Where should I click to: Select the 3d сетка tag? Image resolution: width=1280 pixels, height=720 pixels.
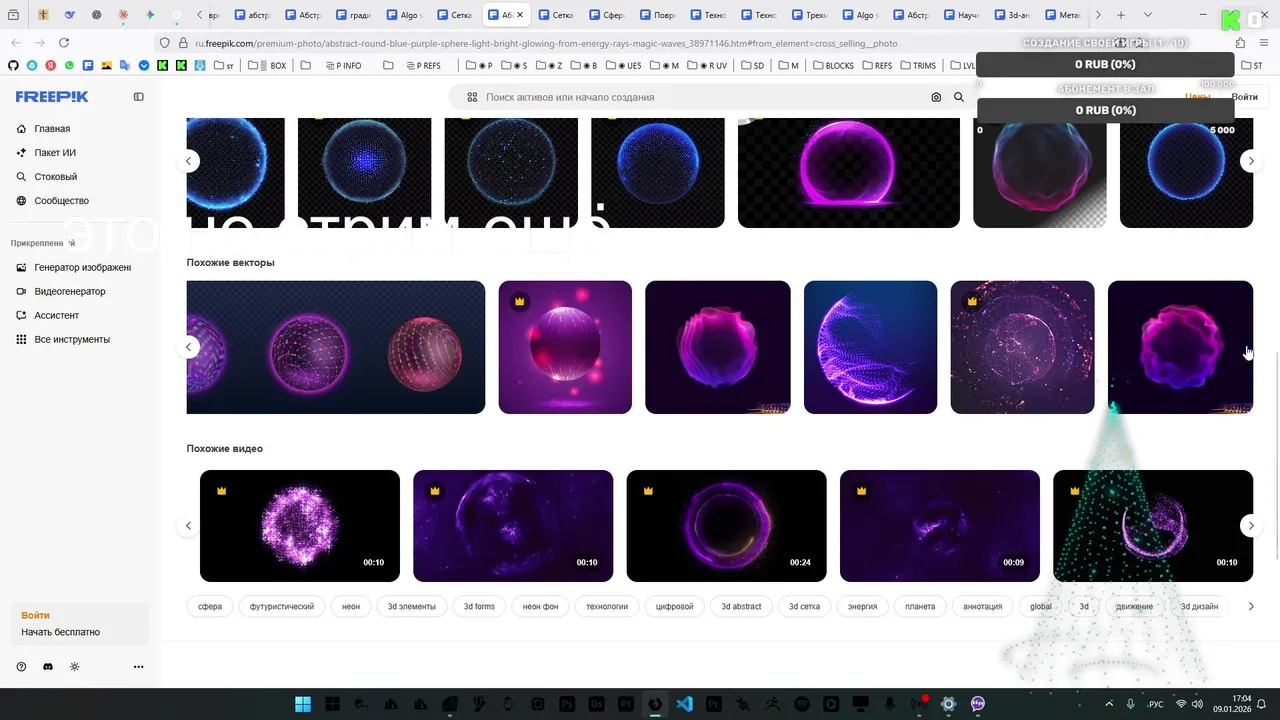point(804,606)
